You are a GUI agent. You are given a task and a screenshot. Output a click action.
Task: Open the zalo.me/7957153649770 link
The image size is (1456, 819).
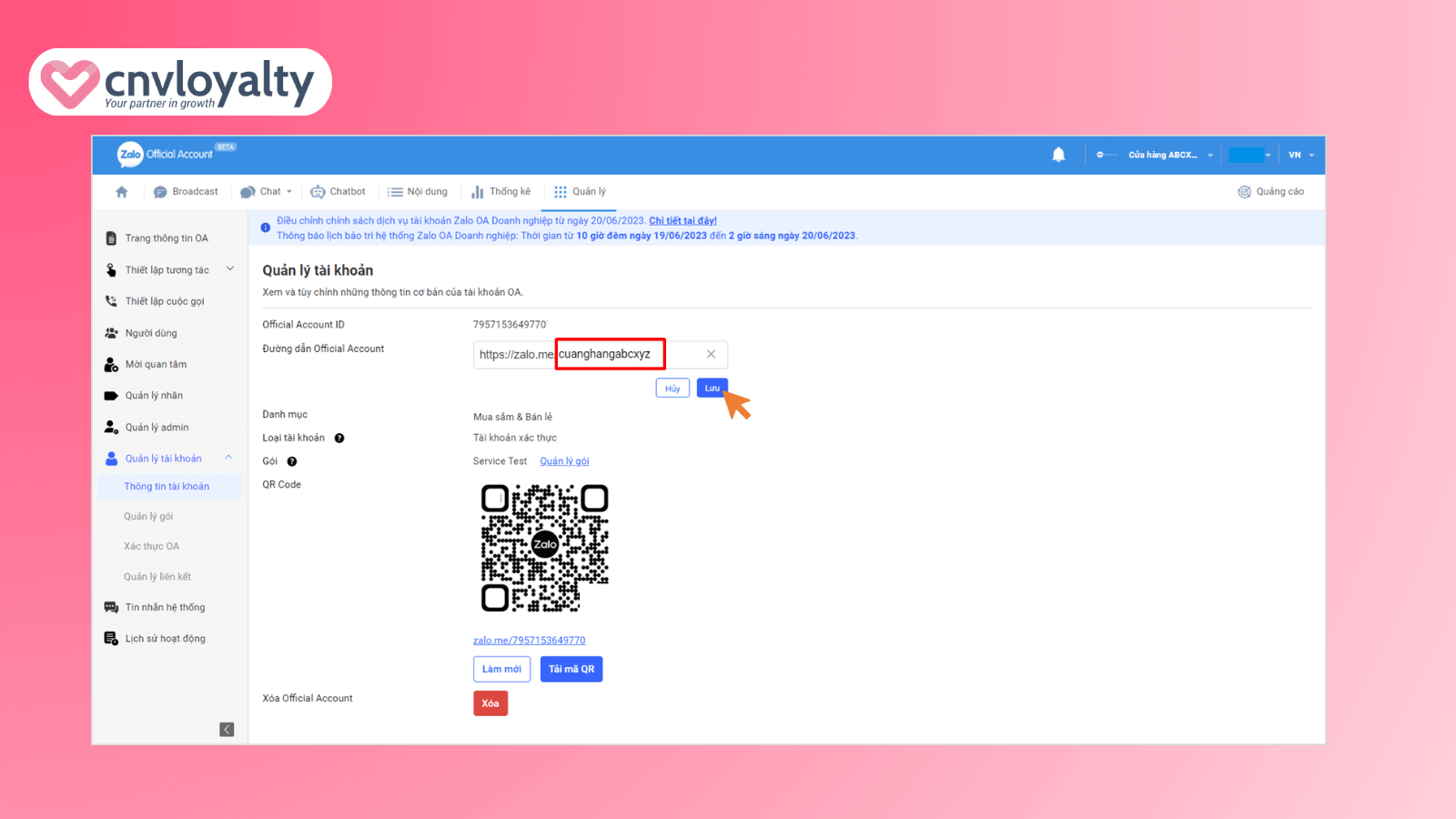529,640
